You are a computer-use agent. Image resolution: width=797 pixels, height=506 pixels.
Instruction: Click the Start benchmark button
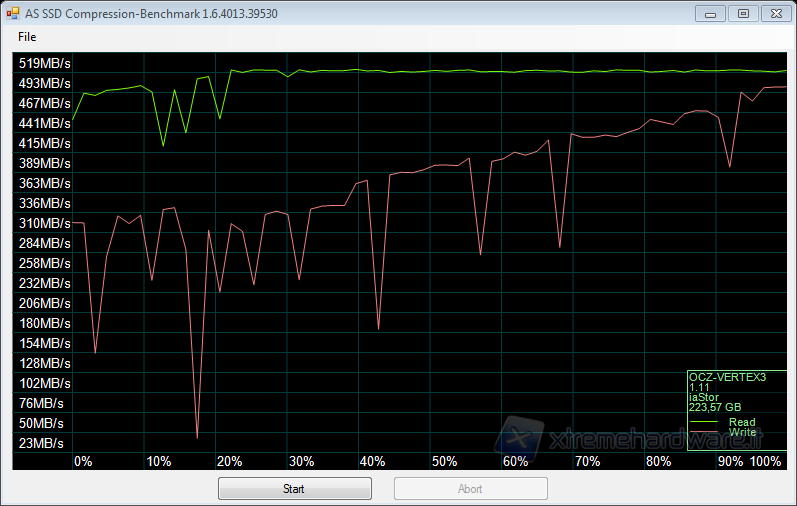[x=294, y=489]
